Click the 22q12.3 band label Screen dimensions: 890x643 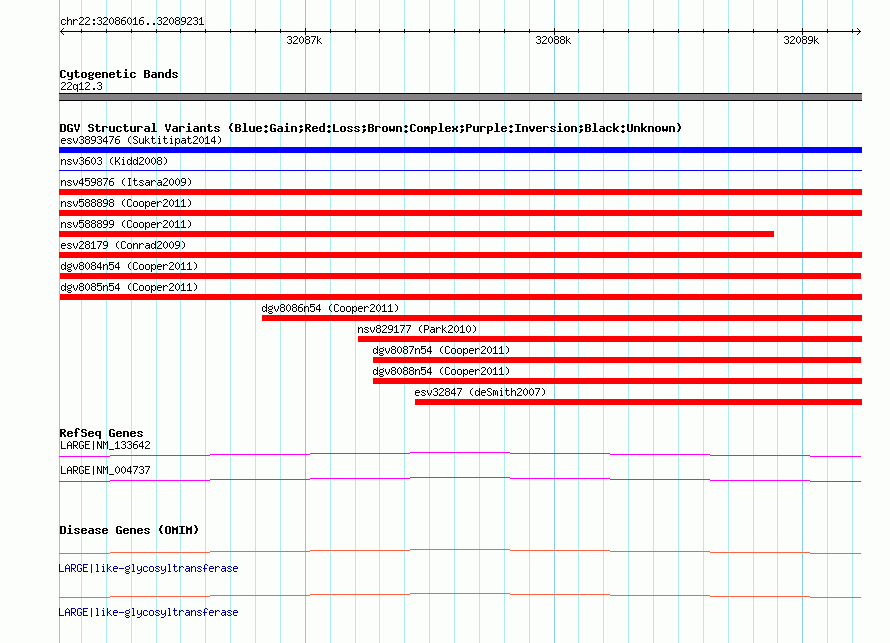[81, 86]
